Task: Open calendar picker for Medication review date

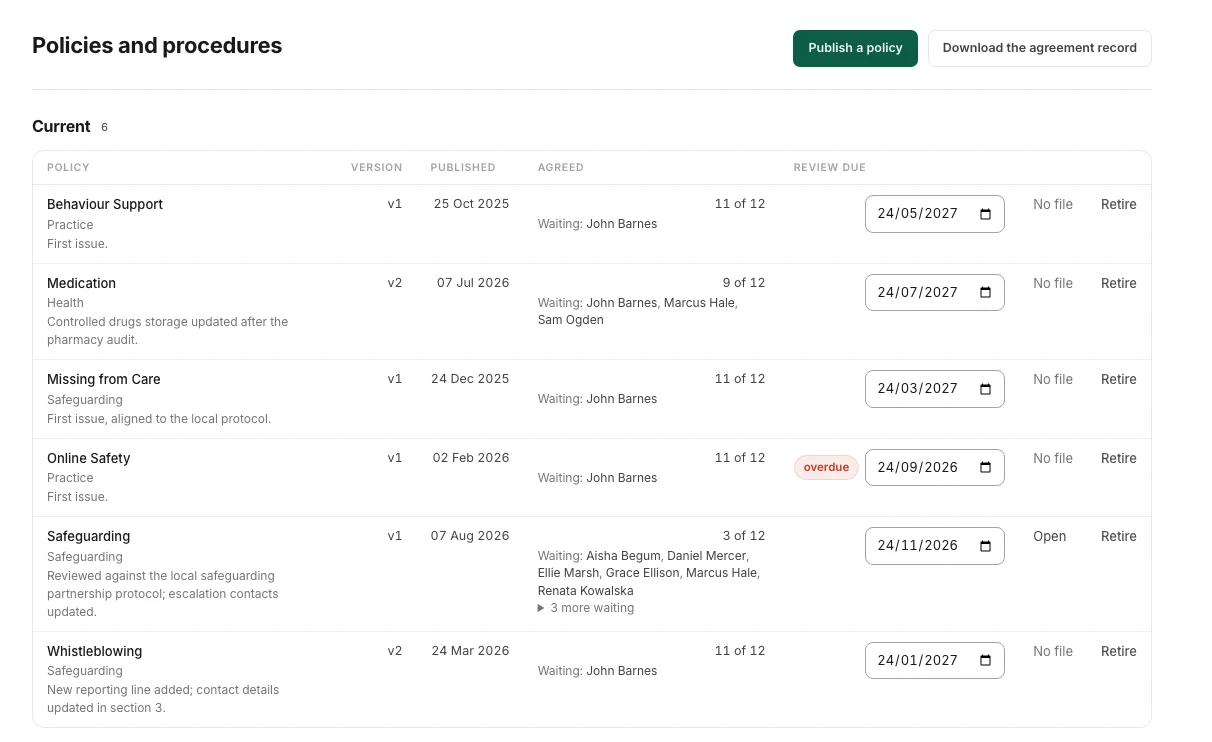Action: pos(985,293)
